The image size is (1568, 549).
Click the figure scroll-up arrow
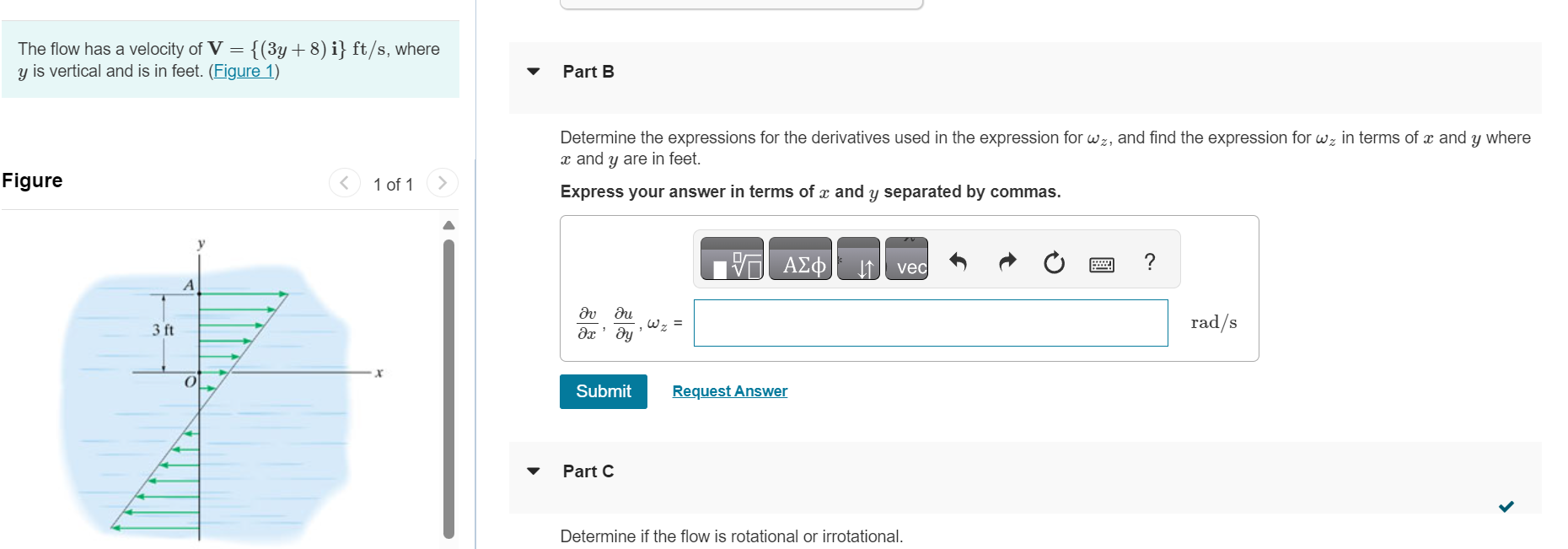[448, 224]
